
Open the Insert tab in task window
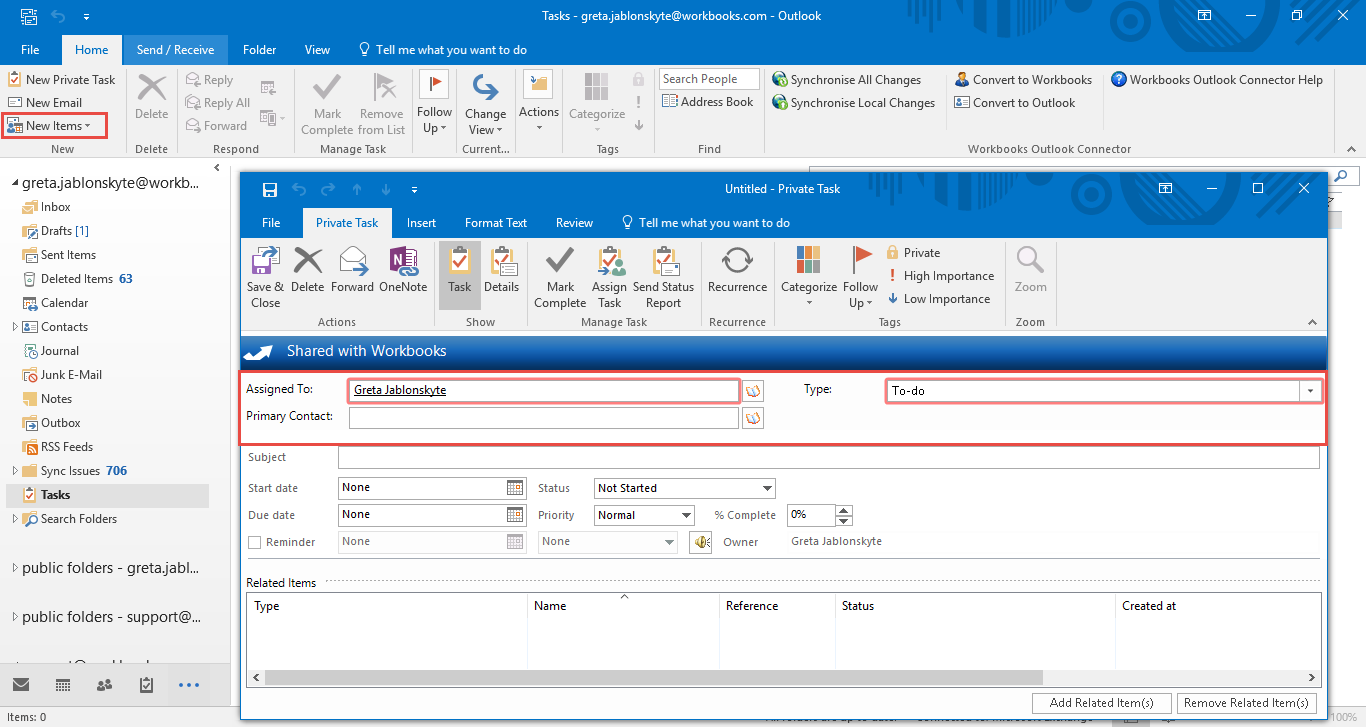click(421, 223)
